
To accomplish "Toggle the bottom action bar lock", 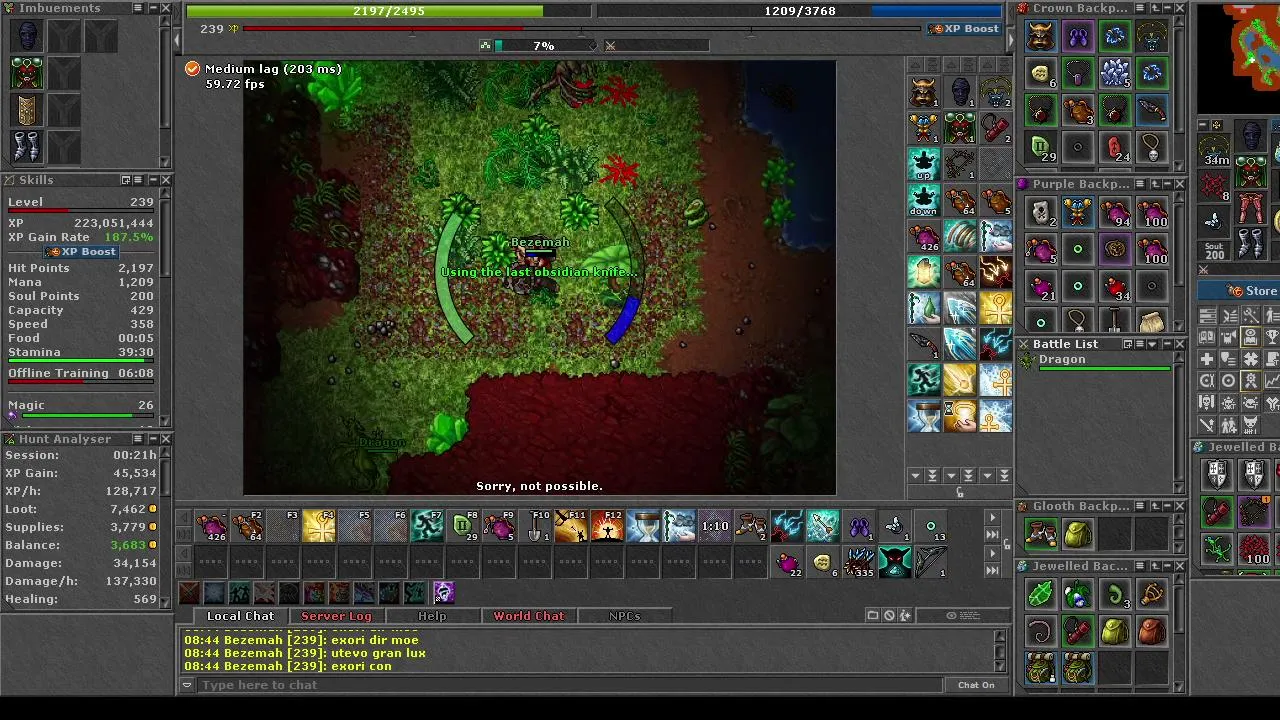I will [1006, 544].
